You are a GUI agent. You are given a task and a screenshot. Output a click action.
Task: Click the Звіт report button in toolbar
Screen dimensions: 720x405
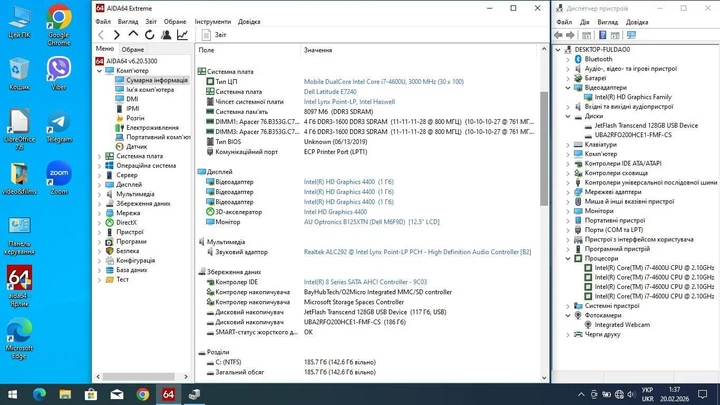pos(214,34)
